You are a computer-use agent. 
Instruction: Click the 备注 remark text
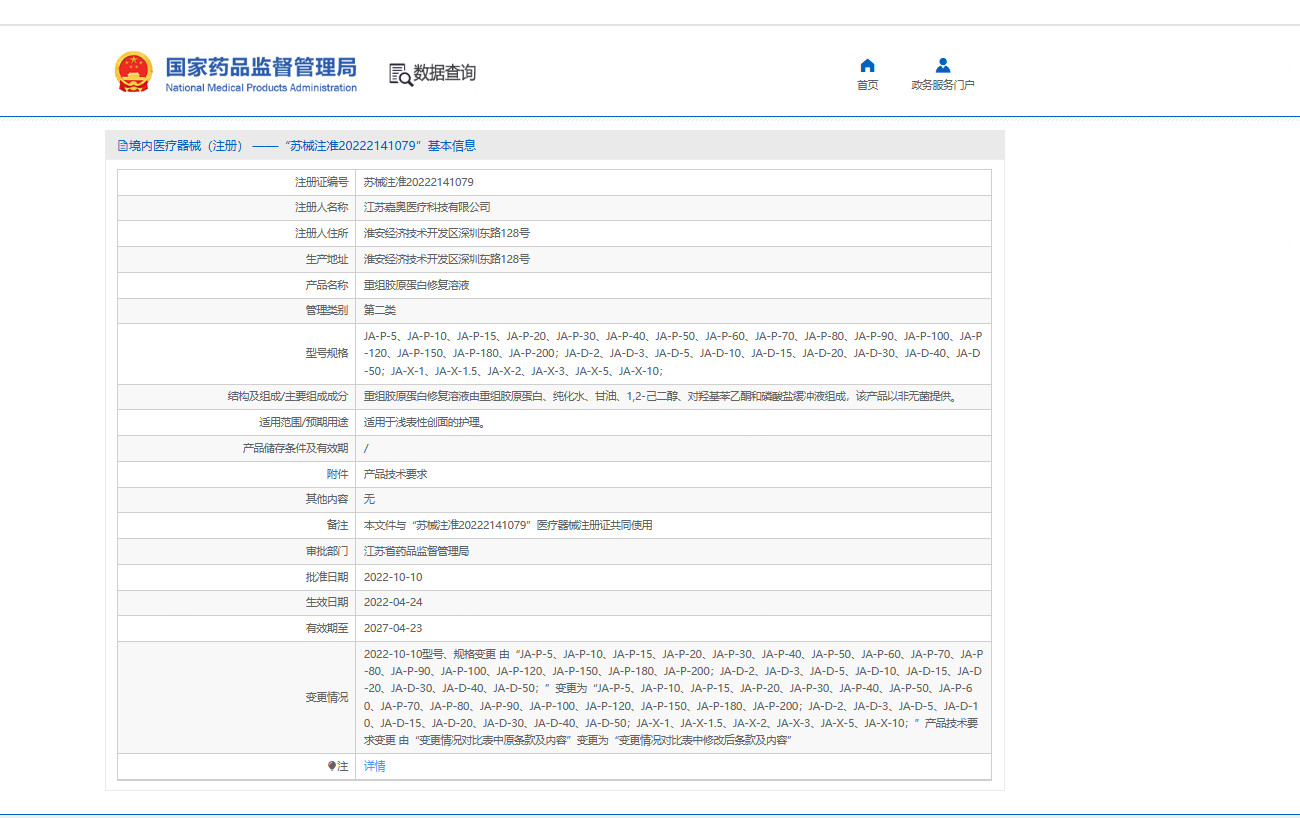point(508,525)
